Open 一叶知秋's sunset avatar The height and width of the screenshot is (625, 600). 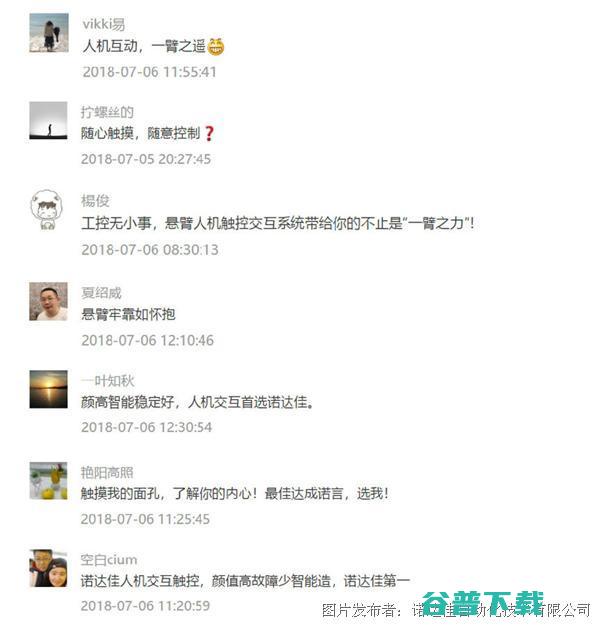49,389
